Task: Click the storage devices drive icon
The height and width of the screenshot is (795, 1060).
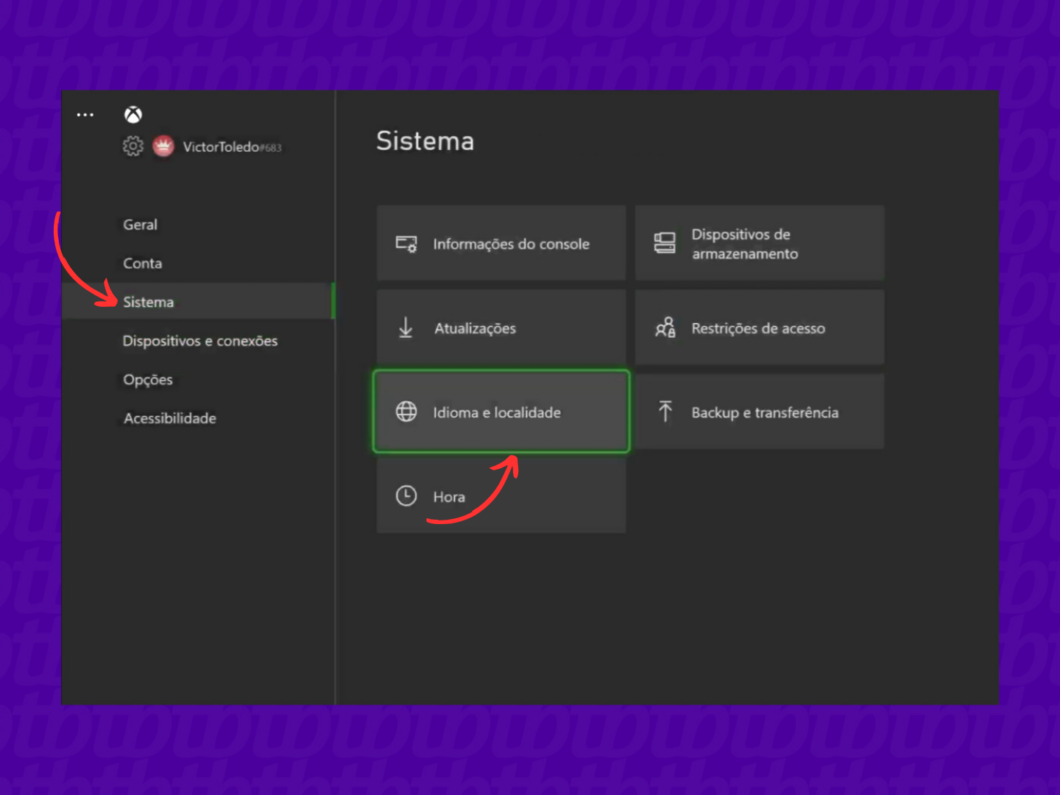Action: click(665, 243)
